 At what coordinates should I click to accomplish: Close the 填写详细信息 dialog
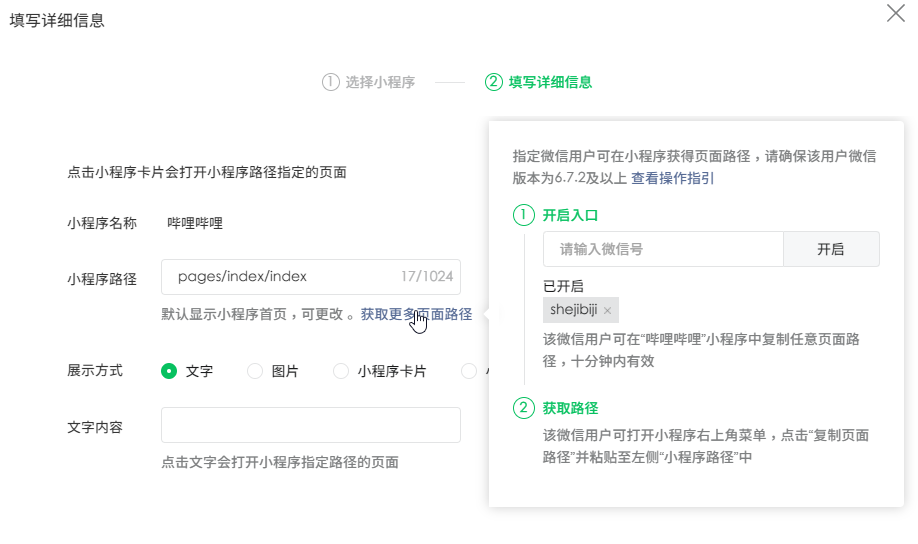tap(895, 14)
